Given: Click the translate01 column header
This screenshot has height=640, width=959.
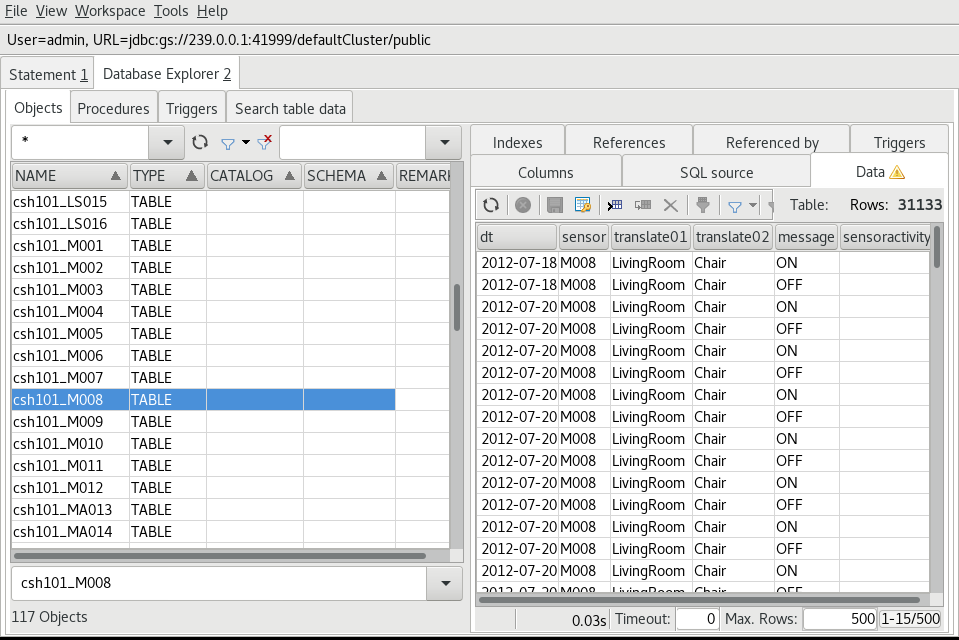Looking at the screenshot, I should 650,237.
